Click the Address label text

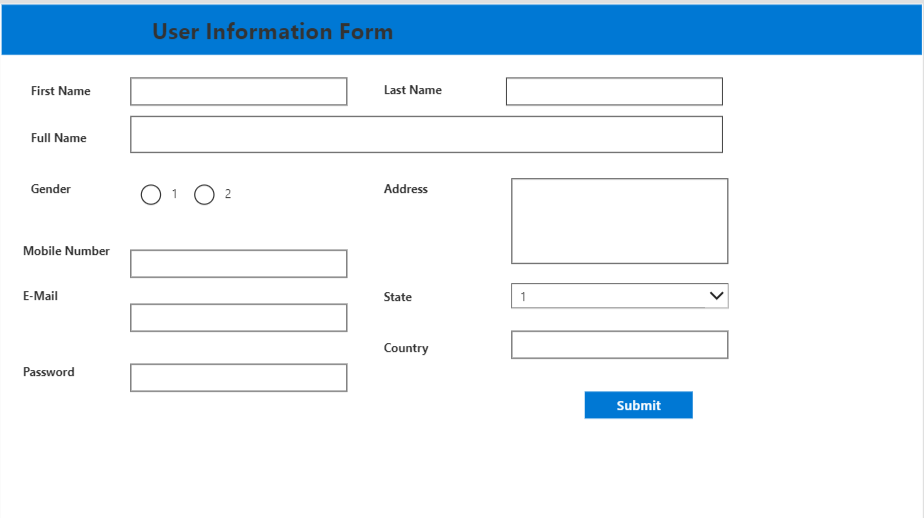coord(405,189)
